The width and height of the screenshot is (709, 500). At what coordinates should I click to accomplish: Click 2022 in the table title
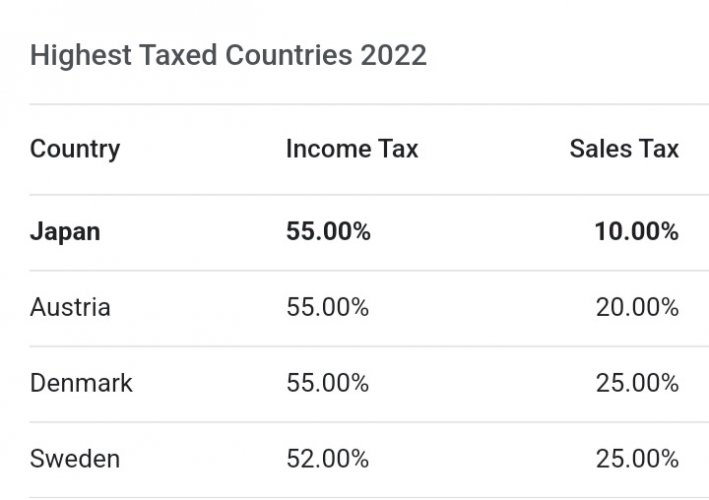(x=393, y=56)
